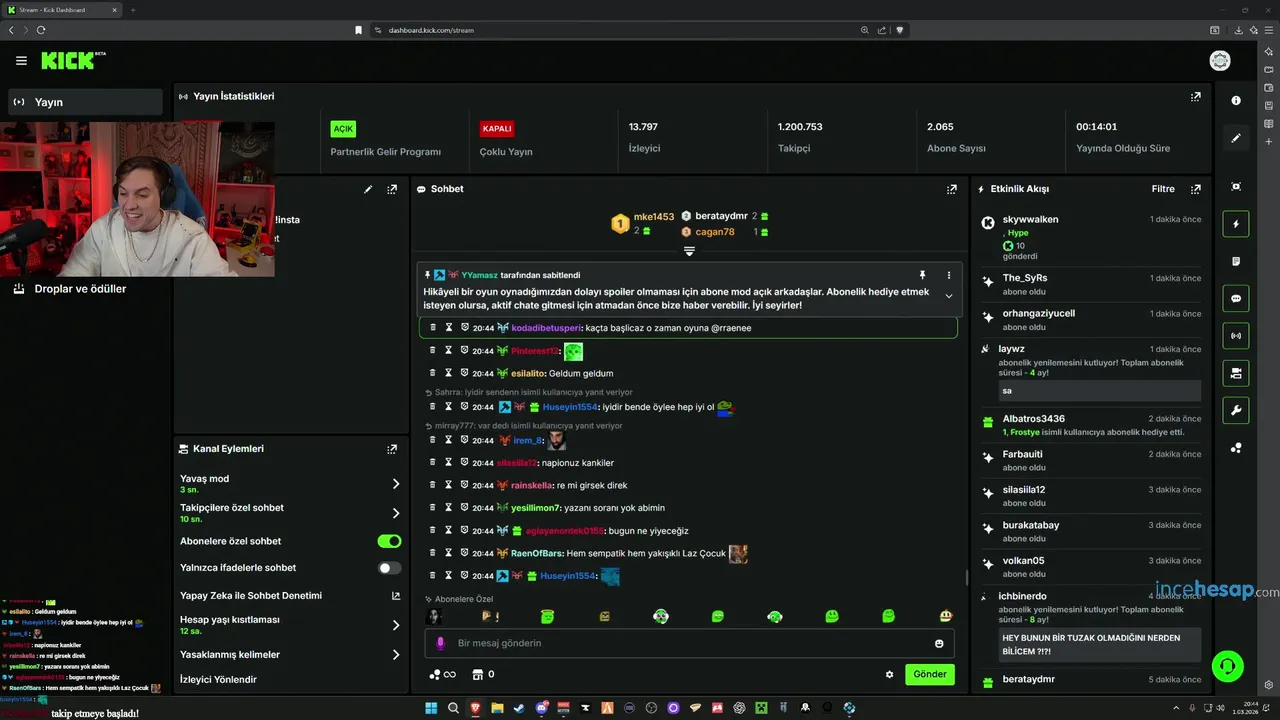The height and width of the screenshot is (720, 1280).
Task: Click the Windows Start button
Action: (431, 708)
